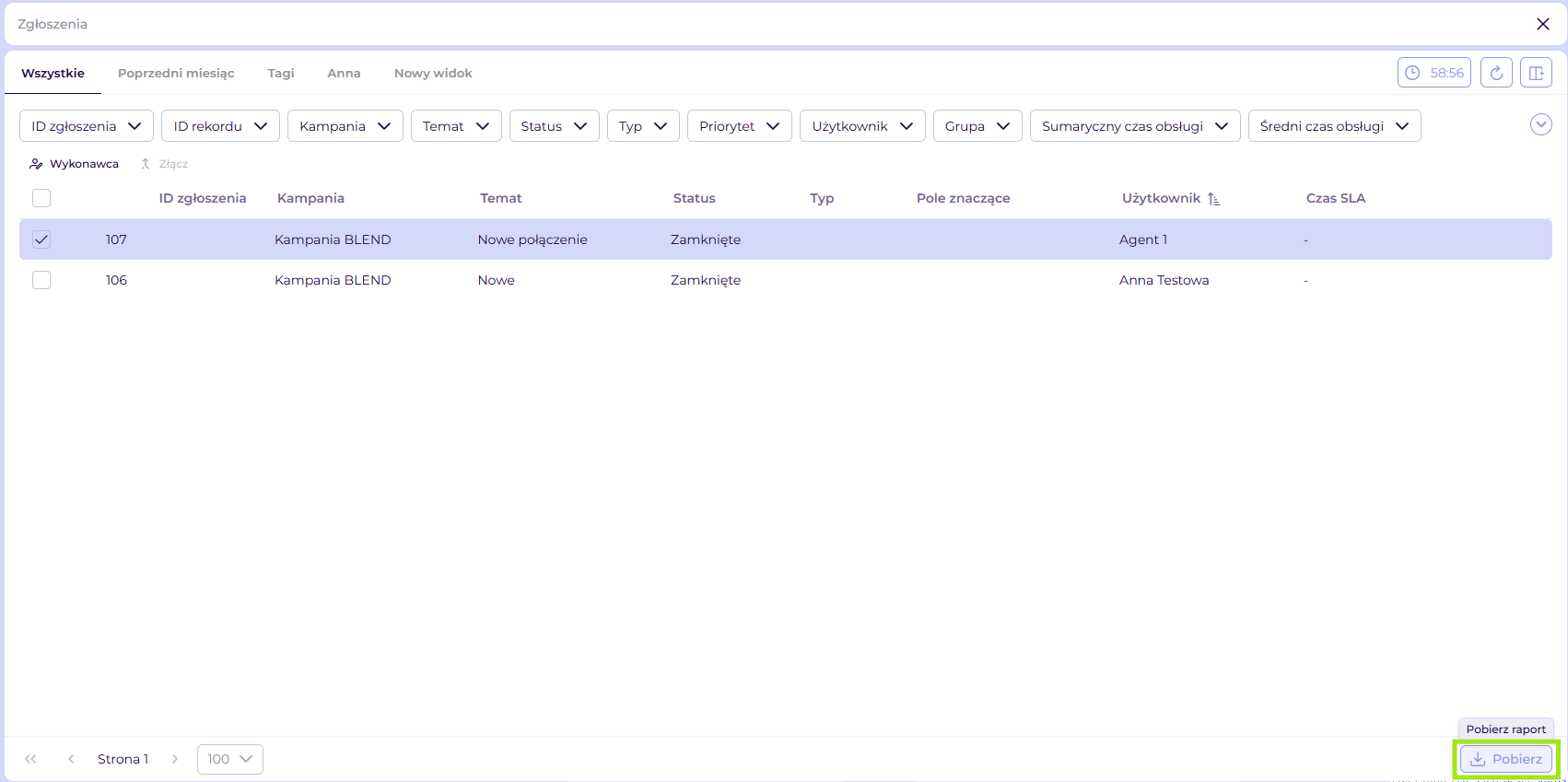
Task: Click Kampania BLEND in row 106
Action: [333, 280]
